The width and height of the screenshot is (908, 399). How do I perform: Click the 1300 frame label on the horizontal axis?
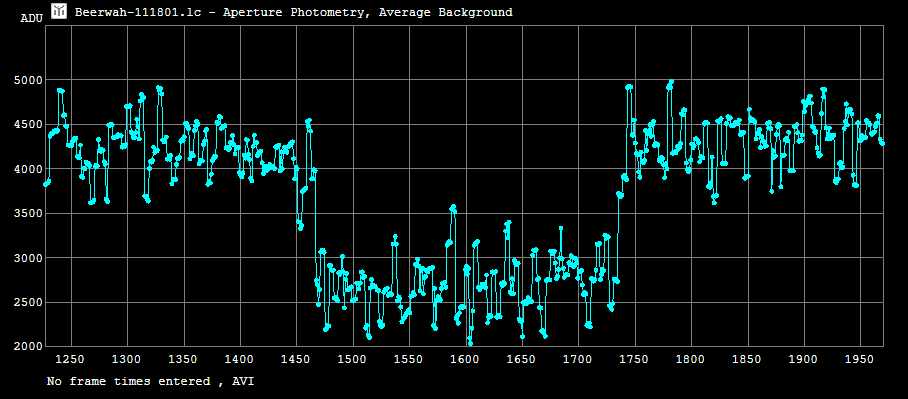(x=126, y=360)
